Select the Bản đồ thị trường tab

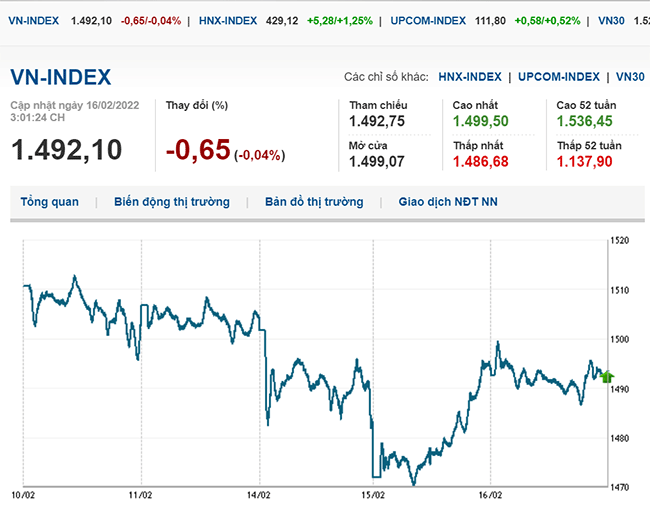point(314,202)
